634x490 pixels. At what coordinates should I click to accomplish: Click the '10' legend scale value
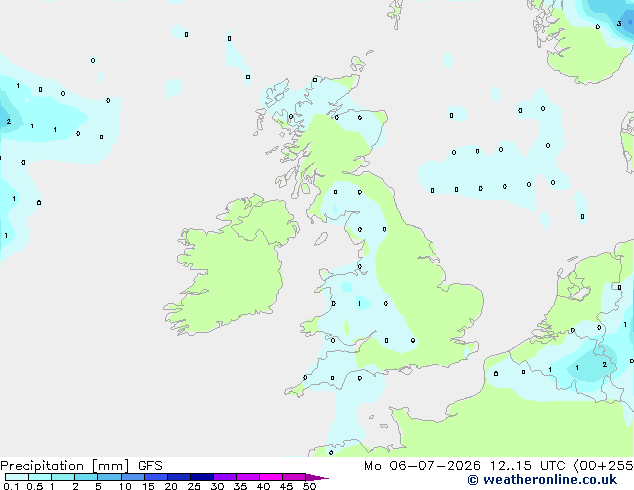pyautogui.click(x=125, y=486)
